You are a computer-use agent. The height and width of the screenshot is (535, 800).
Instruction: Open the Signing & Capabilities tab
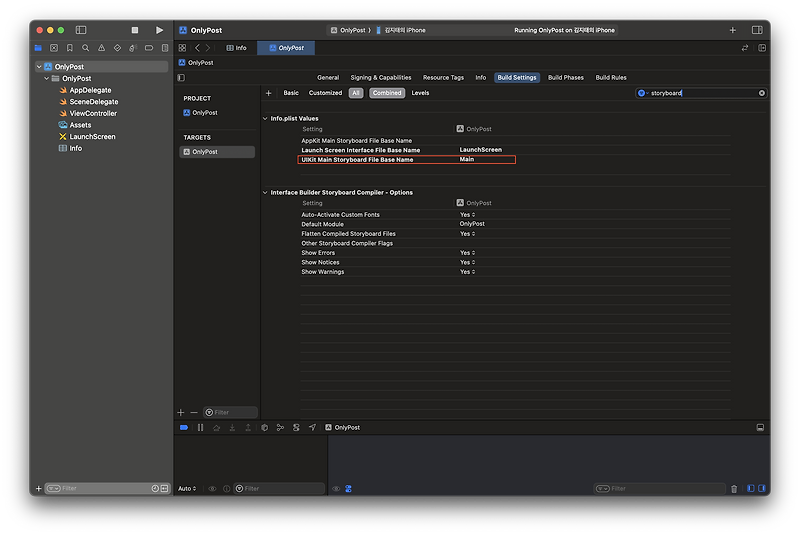click(x=380, y=77)
